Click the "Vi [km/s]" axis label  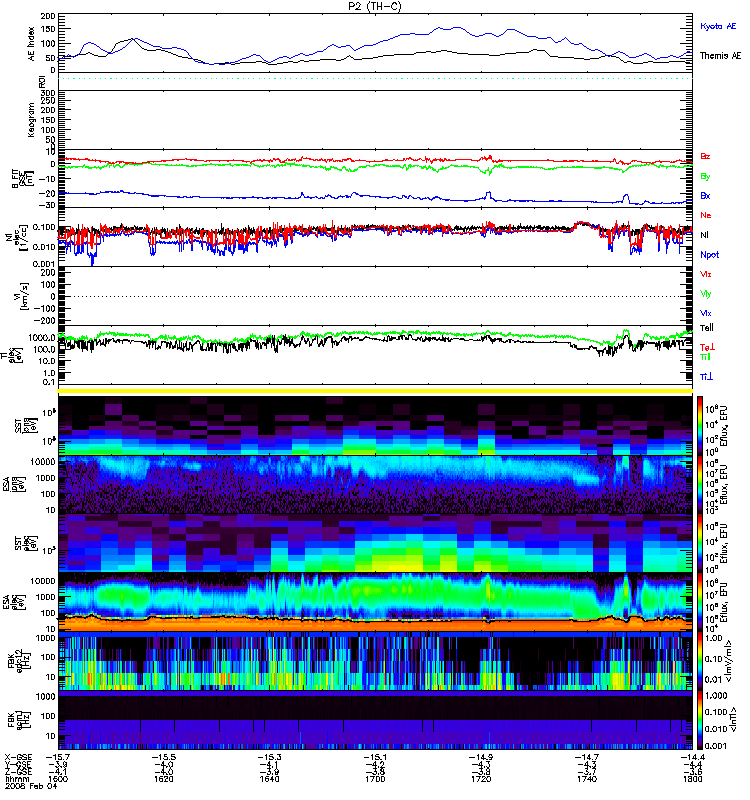coord(23,296)
